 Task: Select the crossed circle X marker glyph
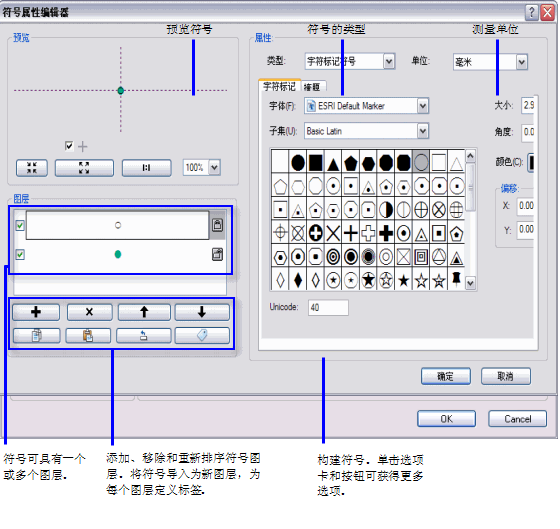point(439,210)
